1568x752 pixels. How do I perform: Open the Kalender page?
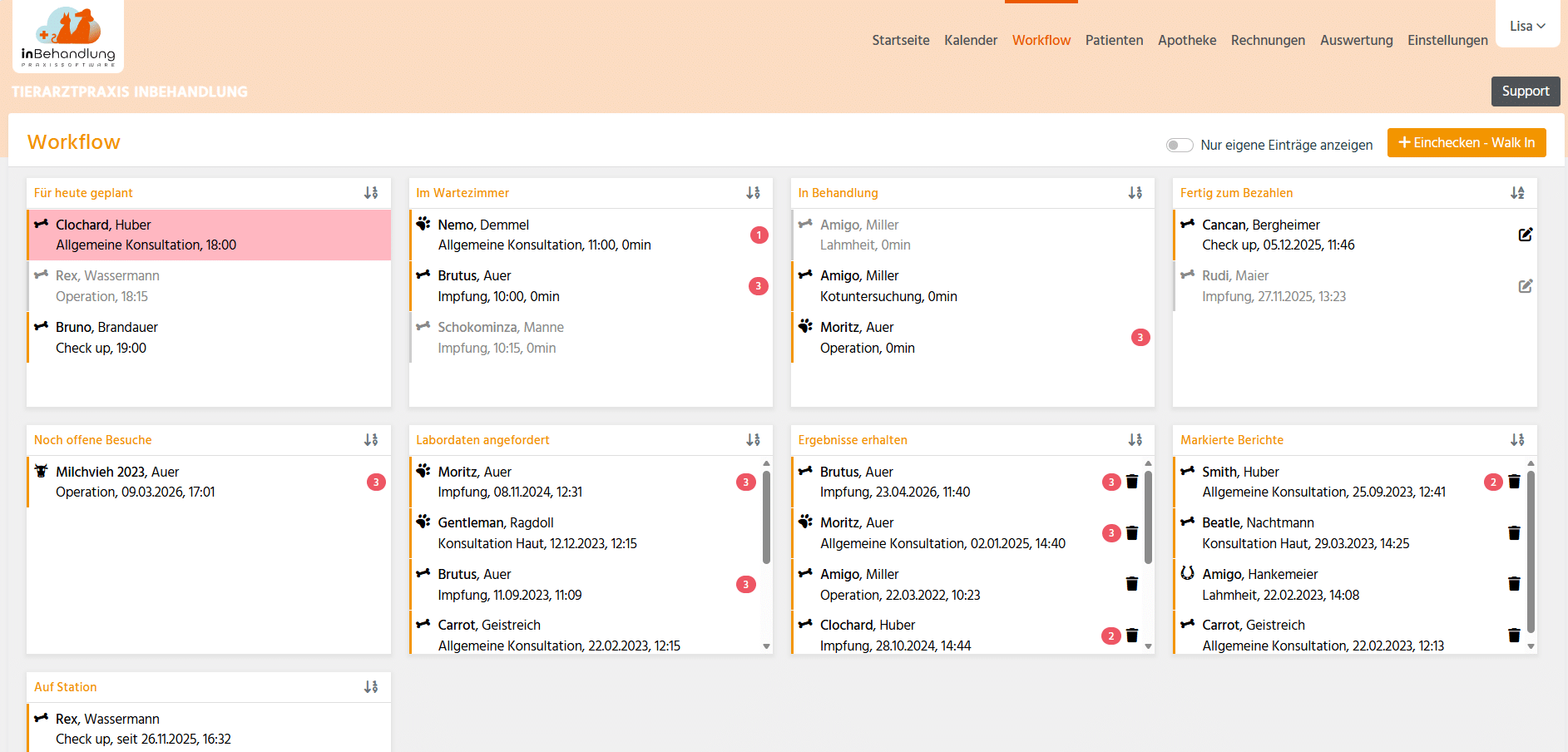[971, 40]
